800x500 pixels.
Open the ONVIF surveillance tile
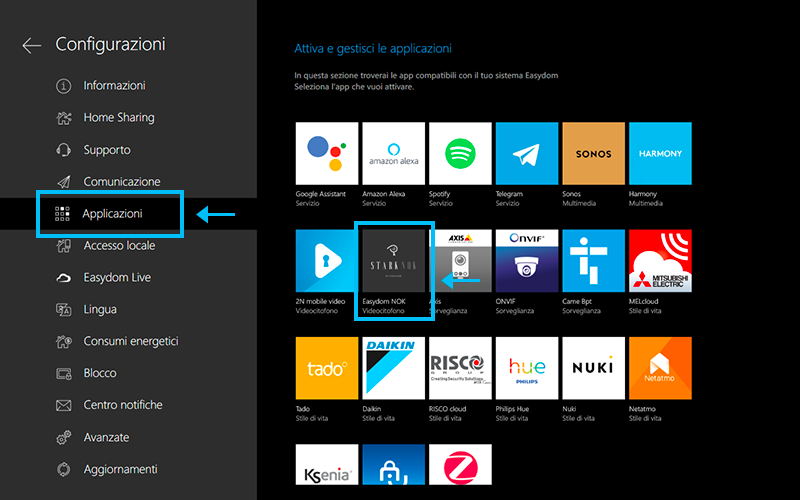coord(527,261)
